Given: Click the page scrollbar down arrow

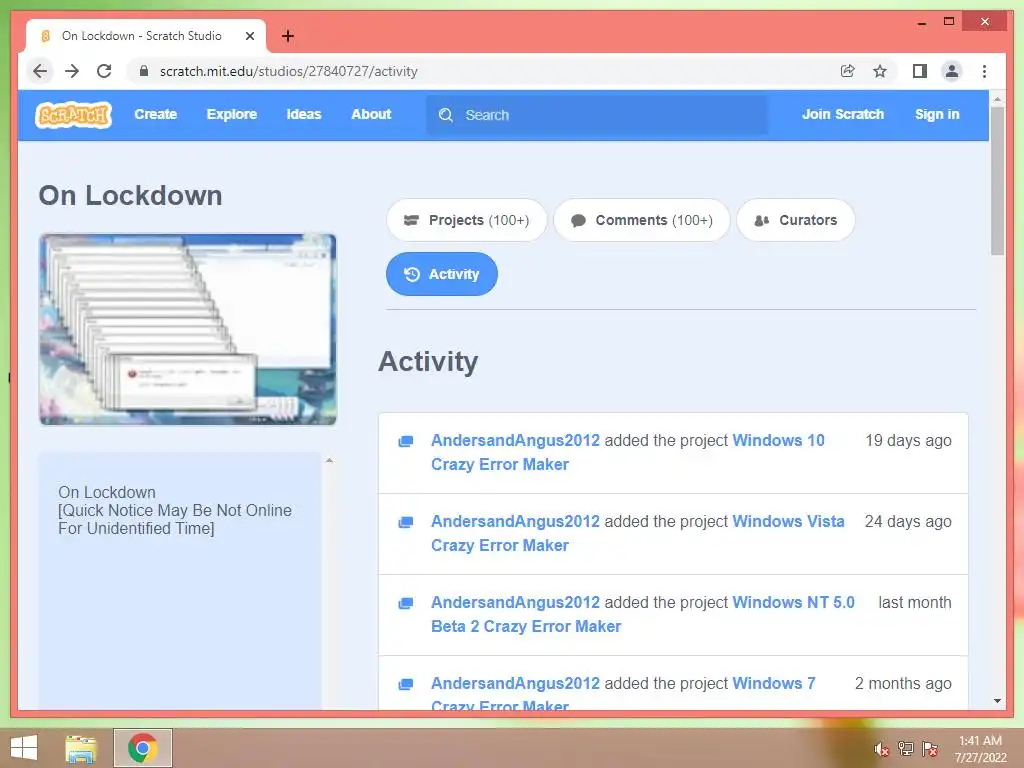Looking at the screenshot, I should pyautogui.click(x=997, y=701).
